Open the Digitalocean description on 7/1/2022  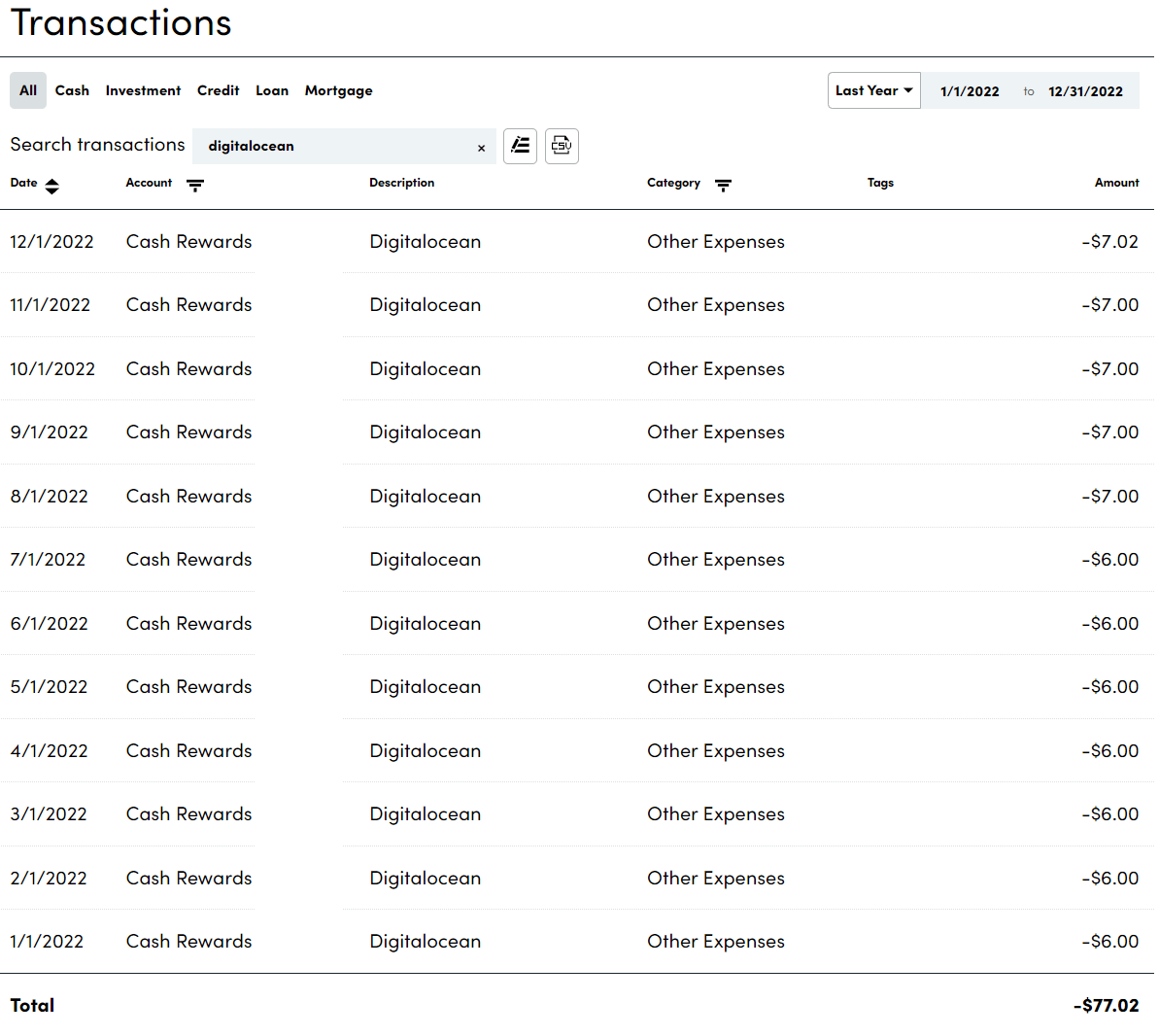coord(425,560)
